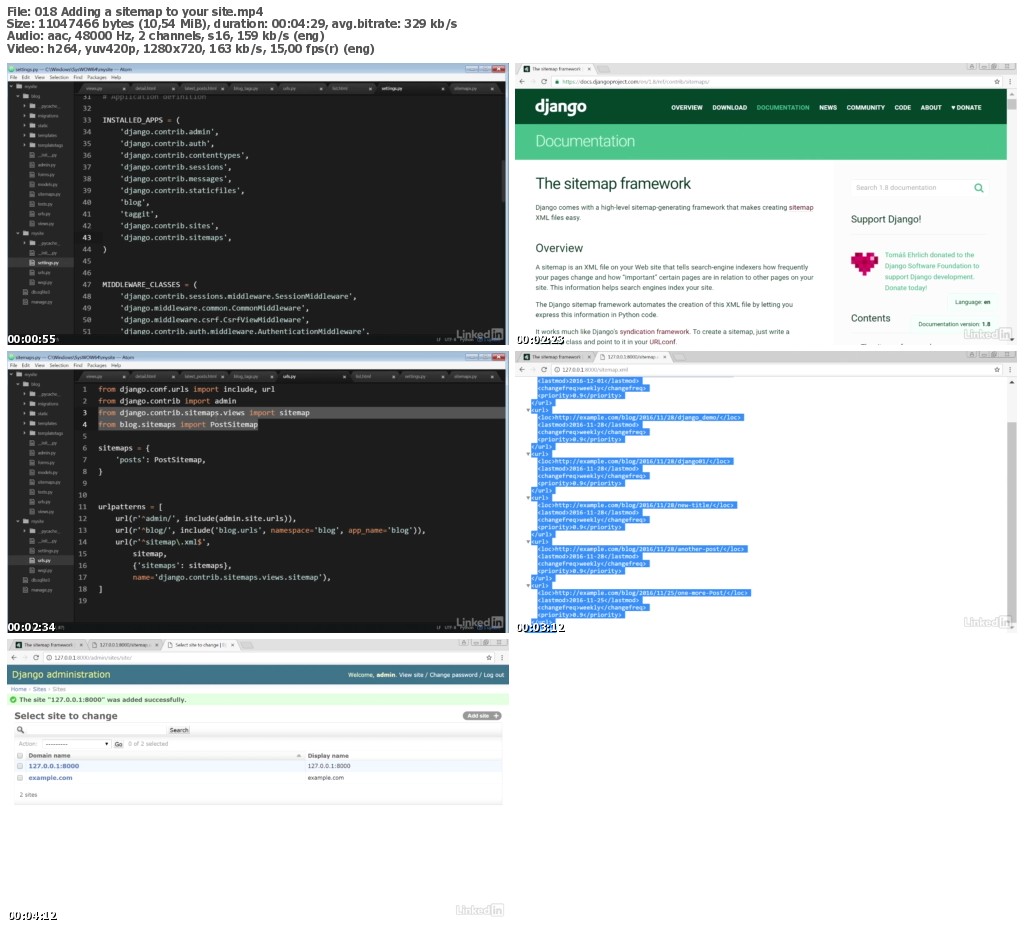Click address bar showing 127.0.0.1:8000/sitemap.xml
The width and height of the screenshot is (1024, 927).
(771, 370)
